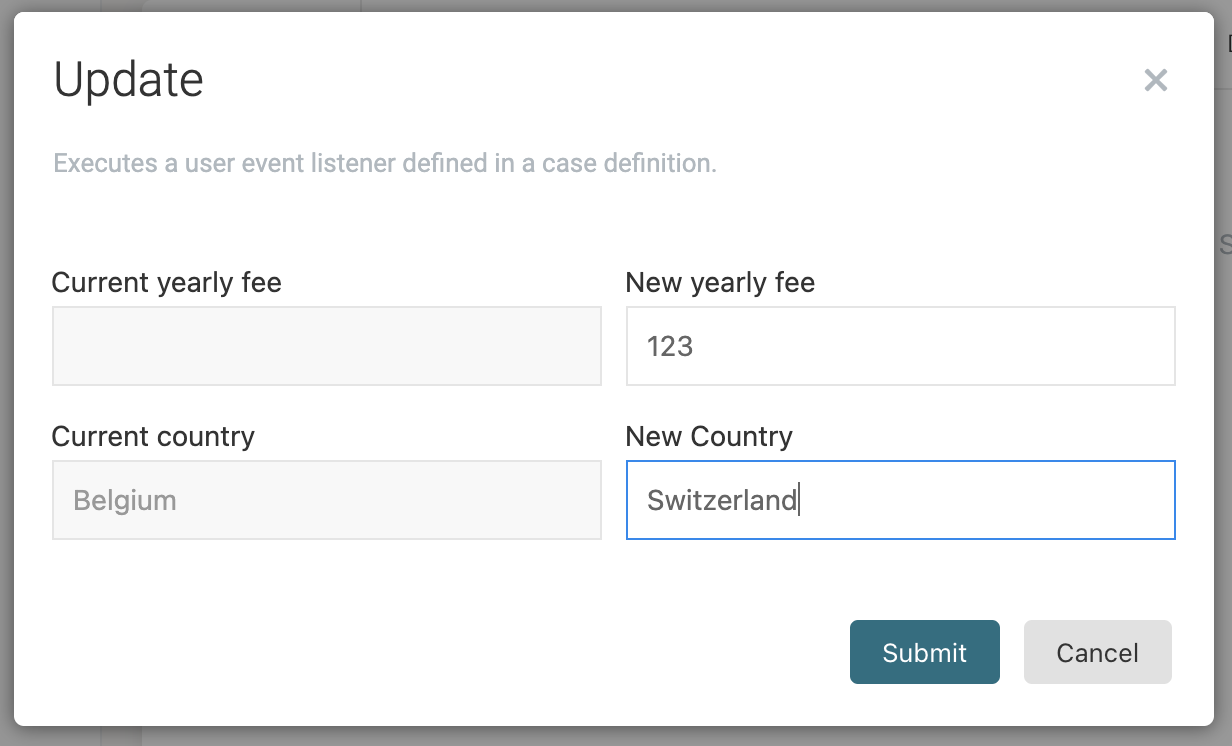The height and width of the screenshot is (746, 1232).
Task: Click blank area right of Switzerland text
Action: tap(990, 500)
